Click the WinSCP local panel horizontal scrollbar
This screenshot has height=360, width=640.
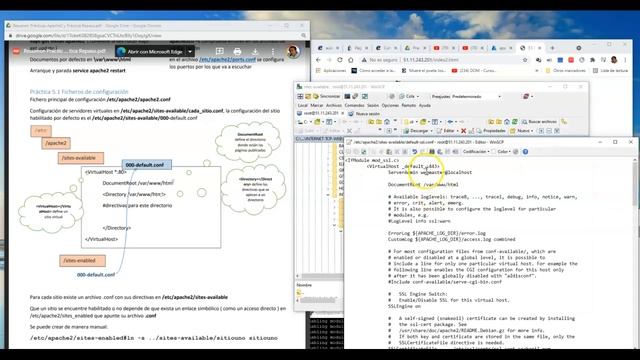320,276
